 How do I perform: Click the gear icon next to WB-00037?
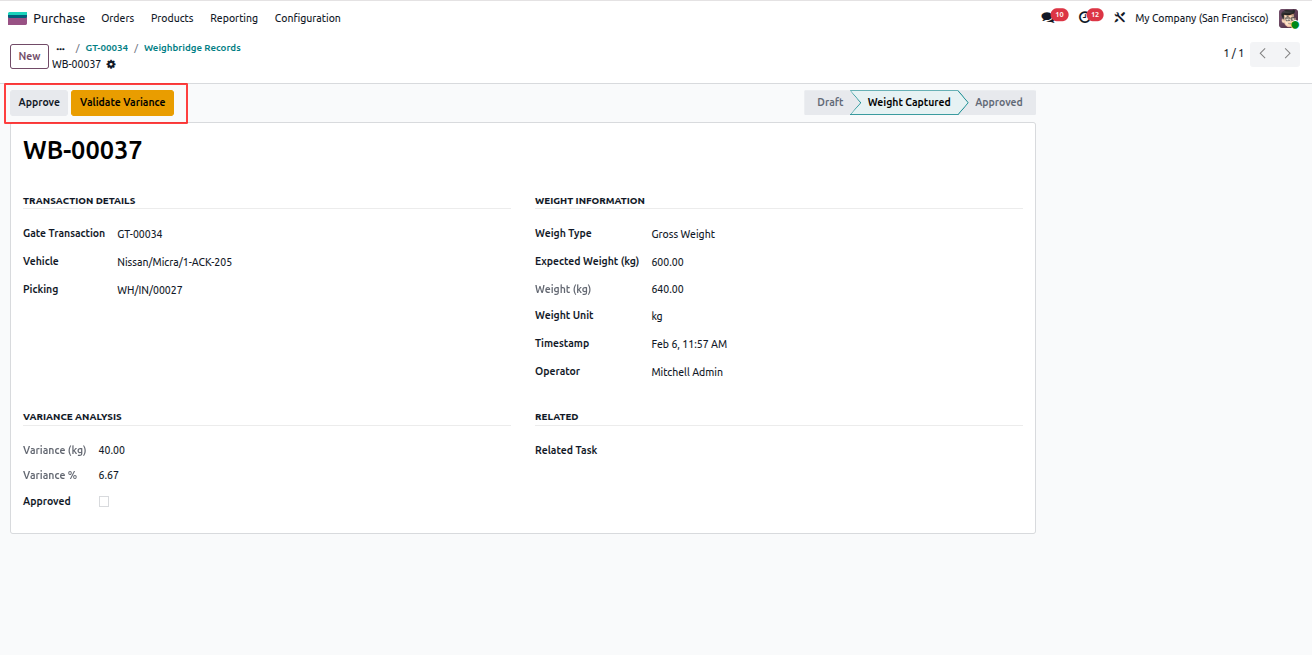coord(111,64)
